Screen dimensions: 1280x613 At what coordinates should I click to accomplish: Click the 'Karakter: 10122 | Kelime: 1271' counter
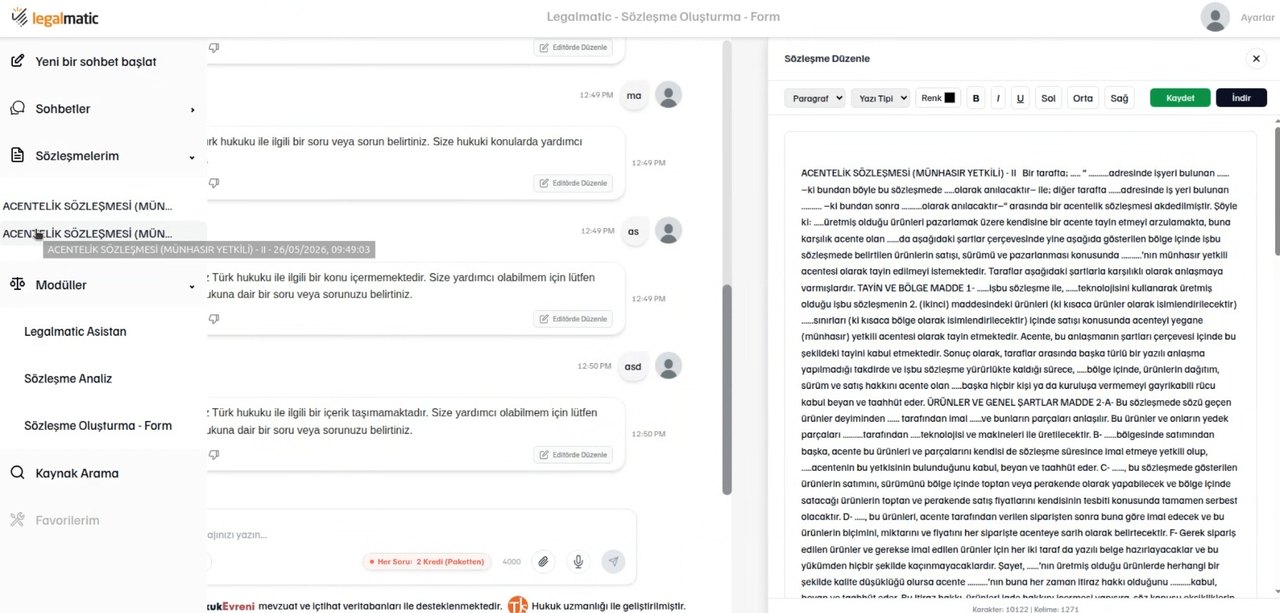pyautogui.click(x=1024, y=608)
